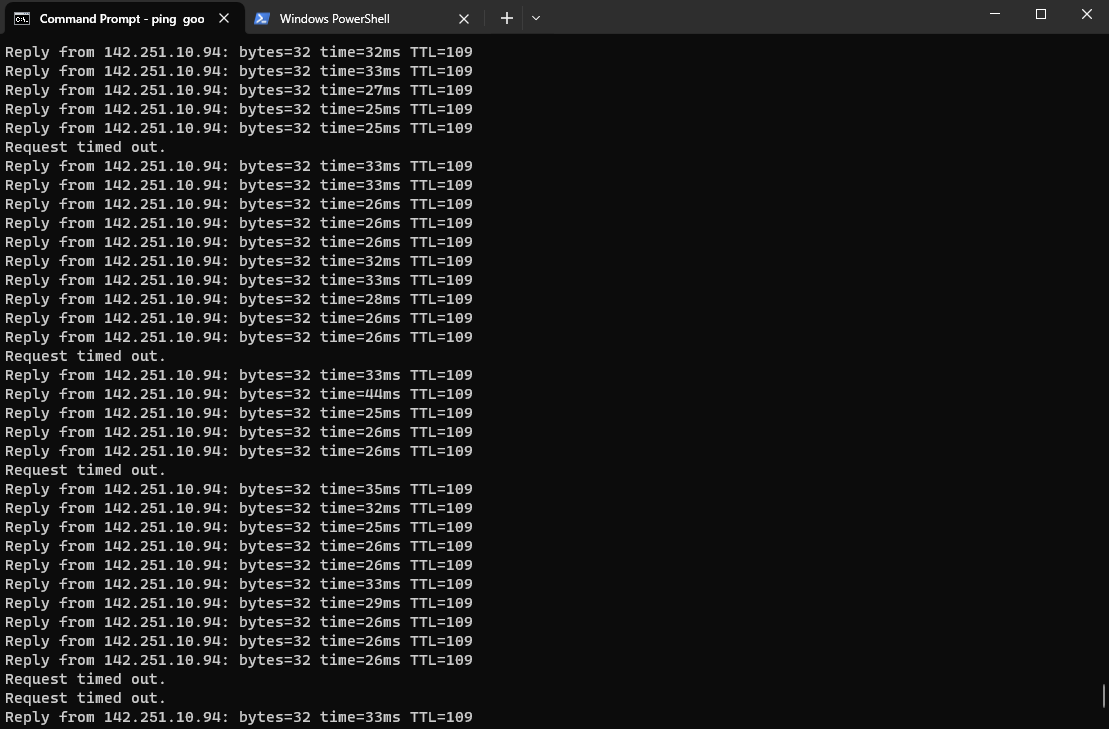
Task: Switch to the Command Prompt - ping tab
Action: 122,18
